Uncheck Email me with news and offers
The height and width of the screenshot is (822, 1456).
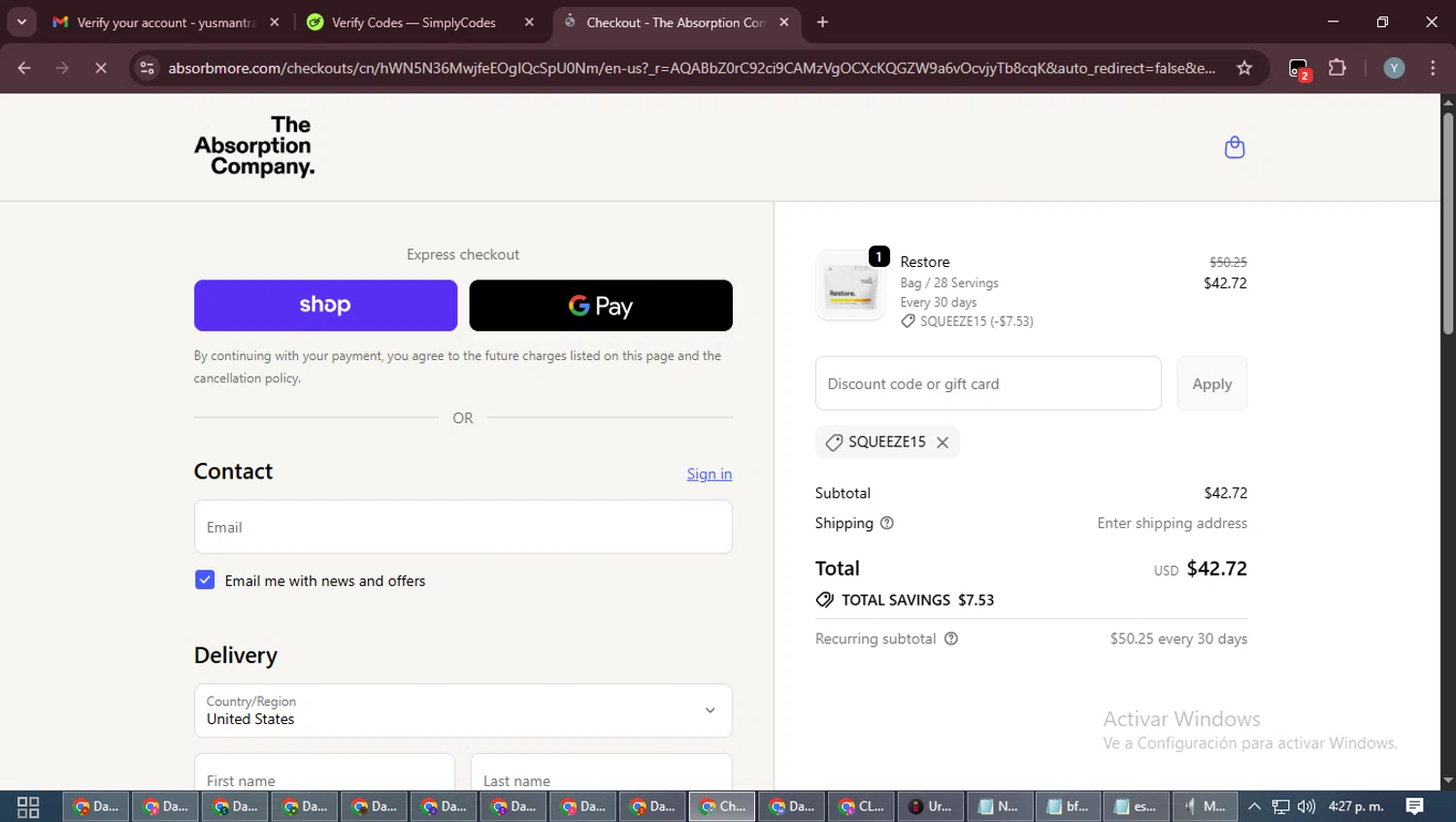[x=205, y=580]
